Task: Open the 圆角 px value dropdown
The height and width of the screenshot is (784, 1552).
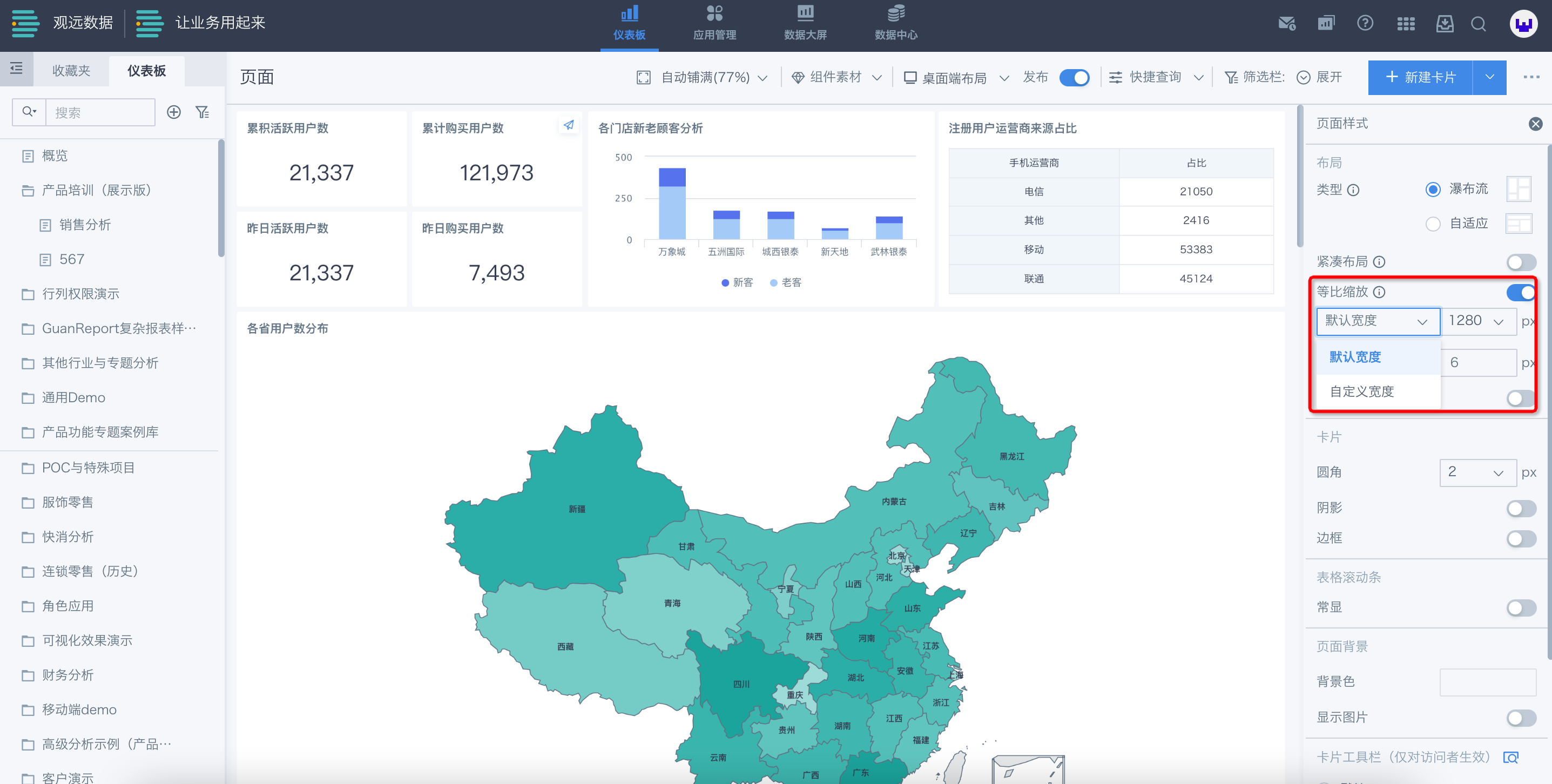Action: tap(1477, 472)
